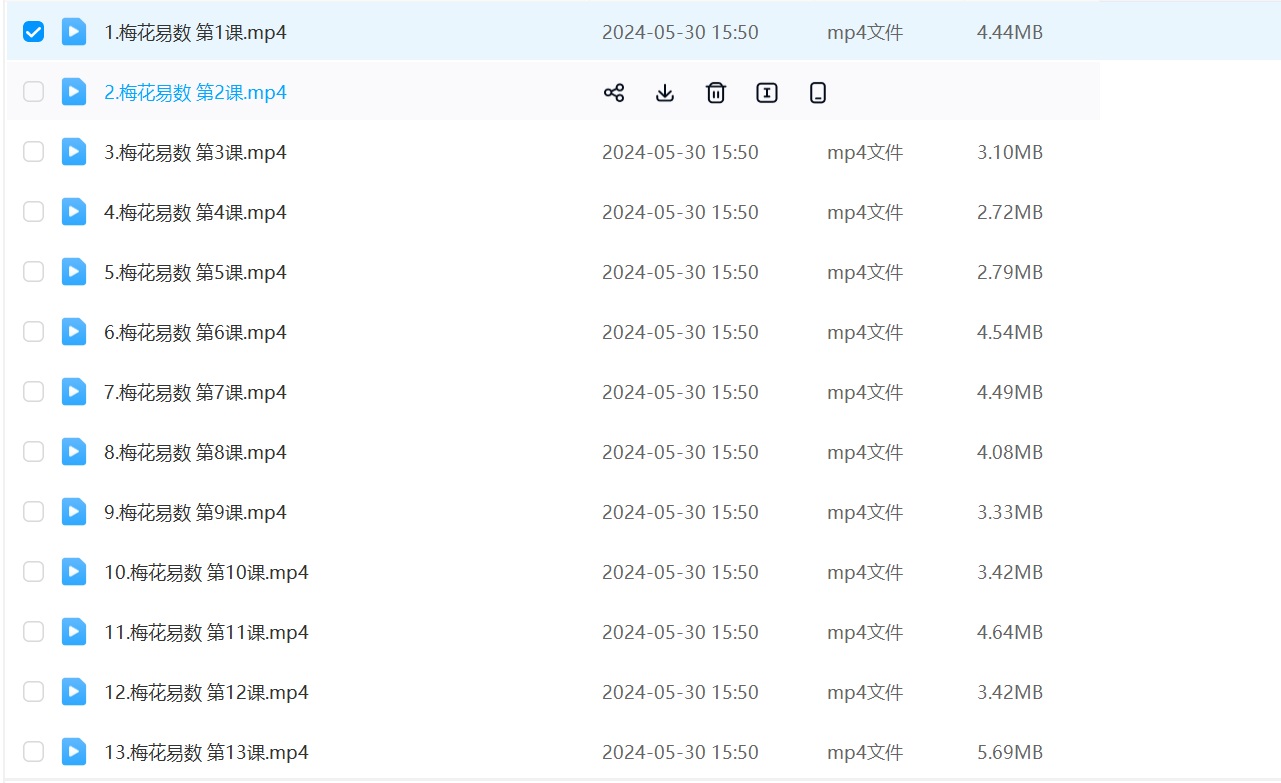Click the mobile device icon in 第2课 row
The height and width of the screenshot is (783, 1281).
[x=818, y=93]
